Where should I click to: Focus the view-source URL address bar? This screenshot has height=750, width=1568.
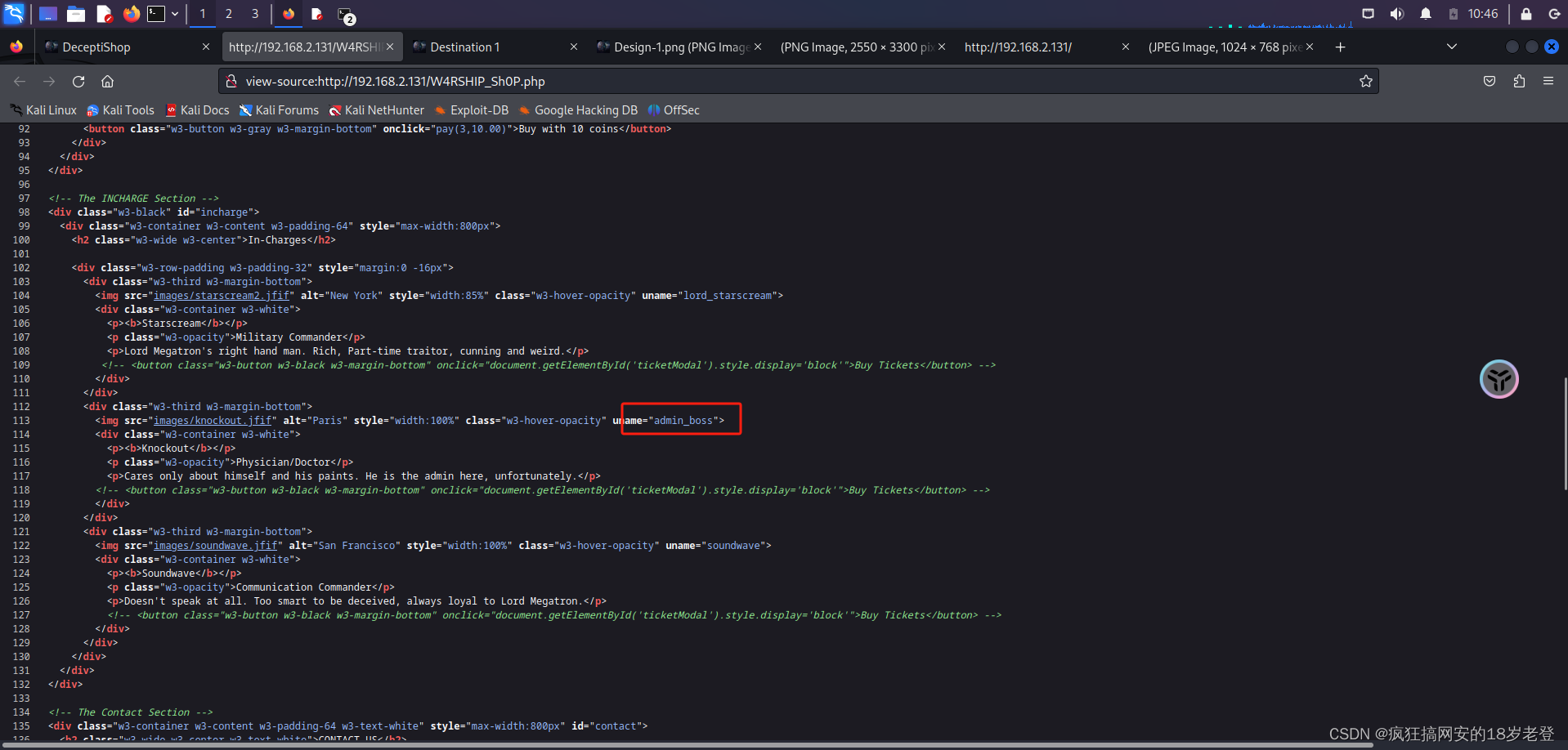797,81
